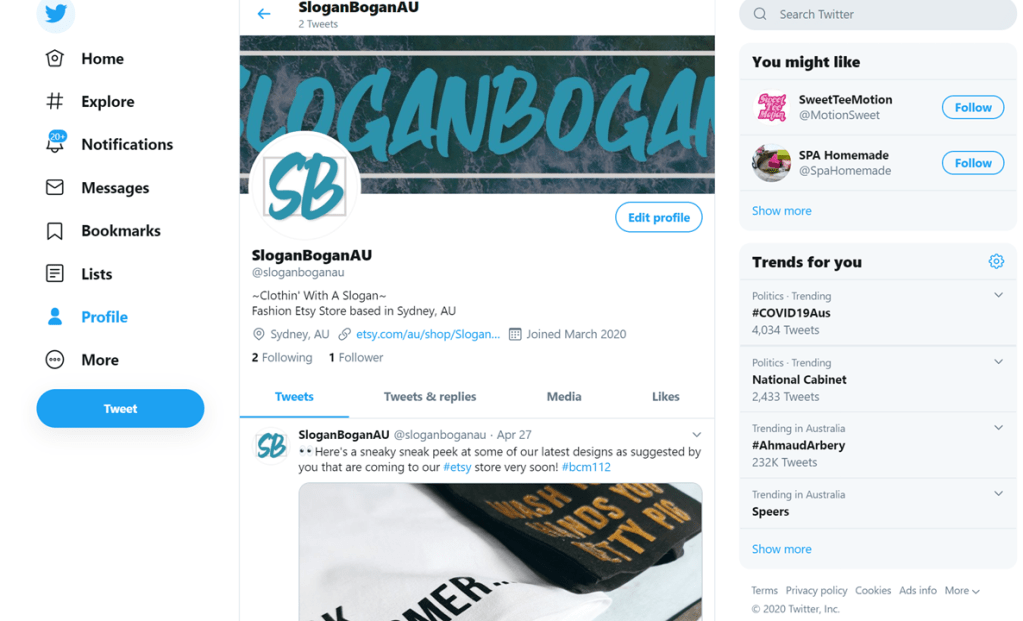Open the More menu in sidebar
Screen dimensions: 1023x621
[x=82, y=360]
